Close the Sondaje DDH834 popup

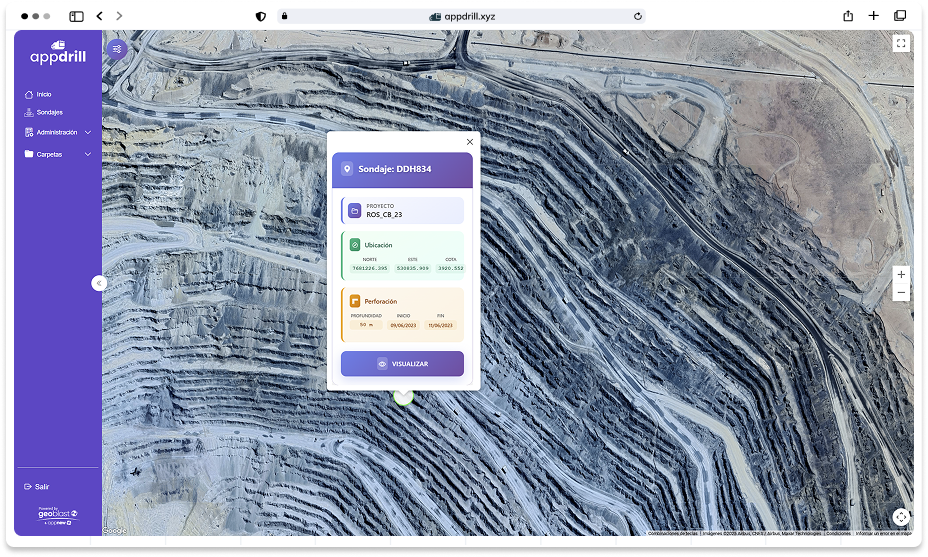pyautogui.click(x=470, y=142)
